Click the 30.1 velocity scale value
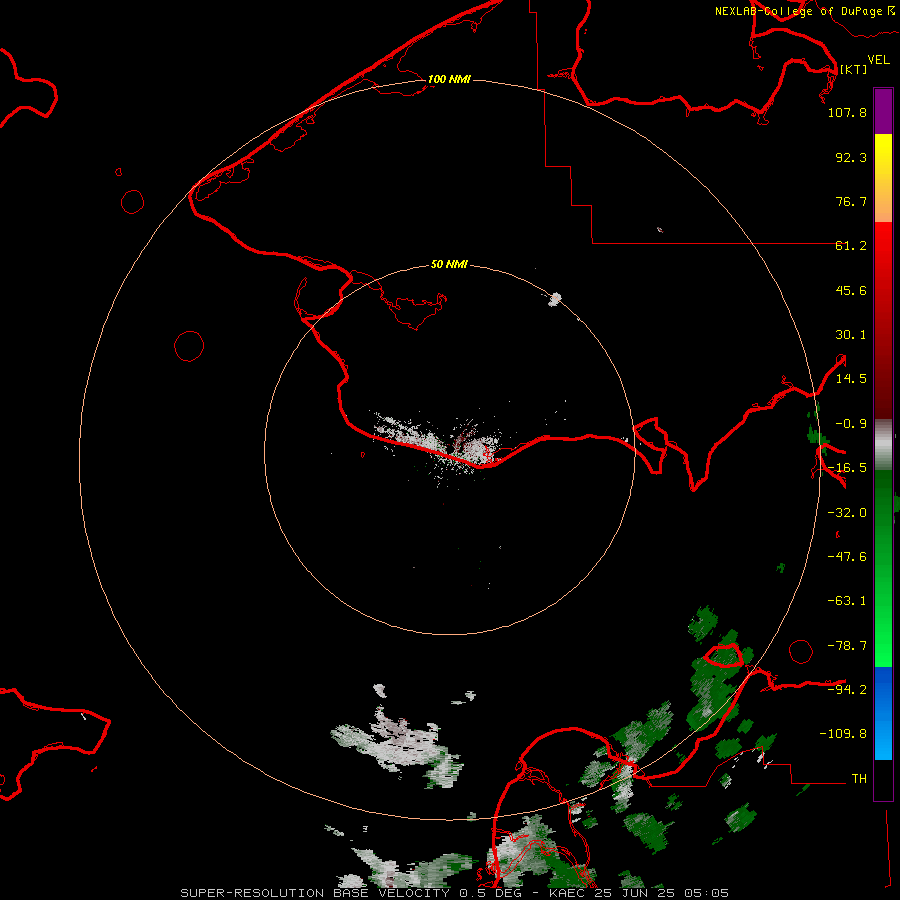 [851, 335]
